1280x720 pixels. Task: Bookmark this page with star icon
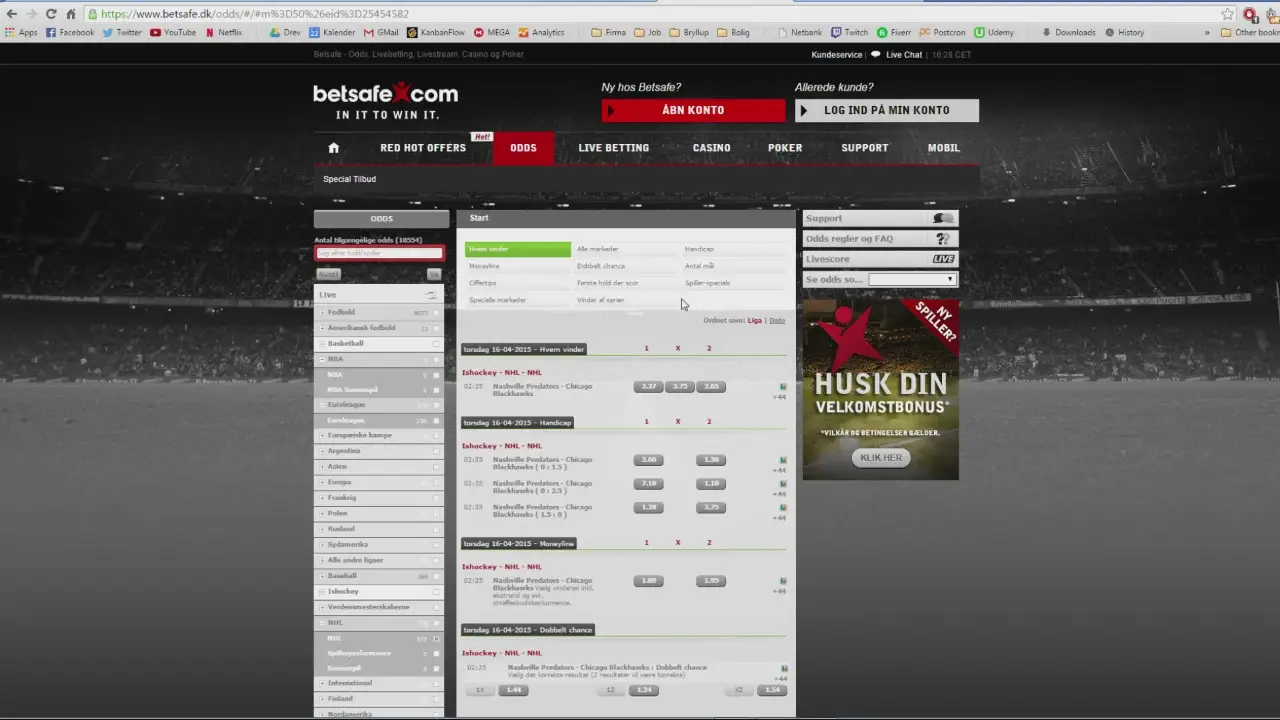[x=1227, y=14]
